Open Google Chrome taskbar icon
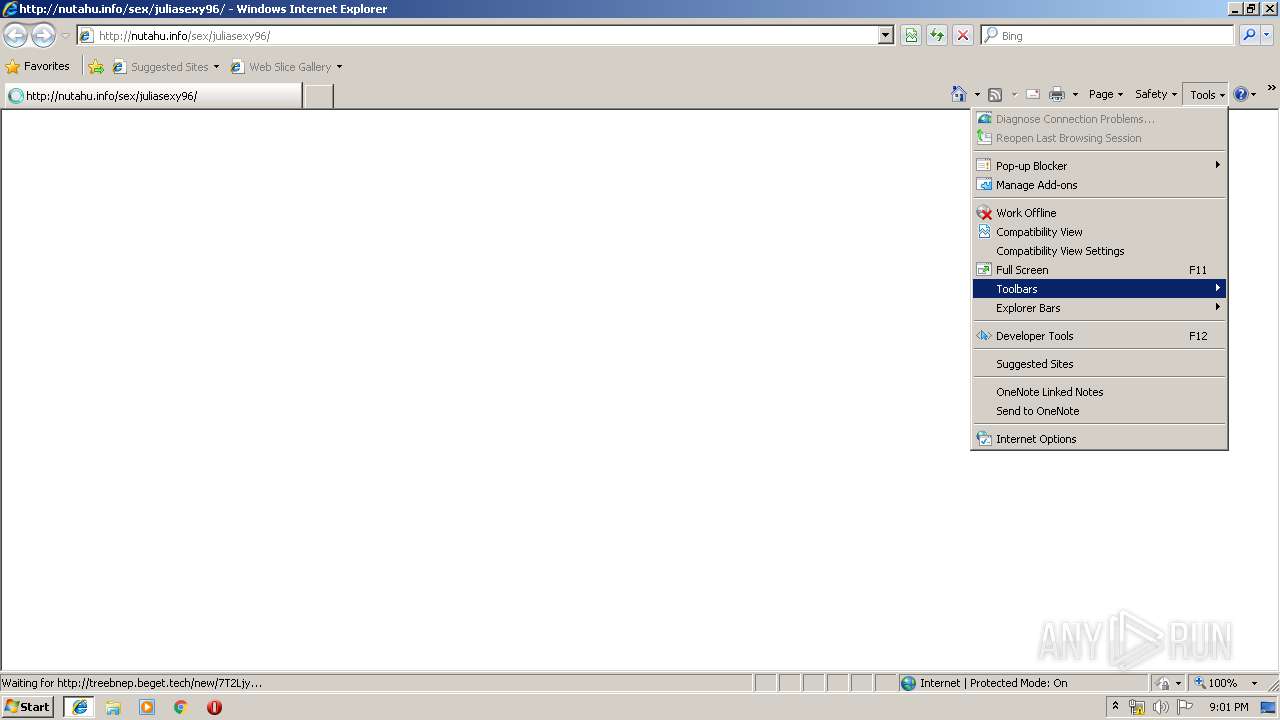 coord(181,707)
